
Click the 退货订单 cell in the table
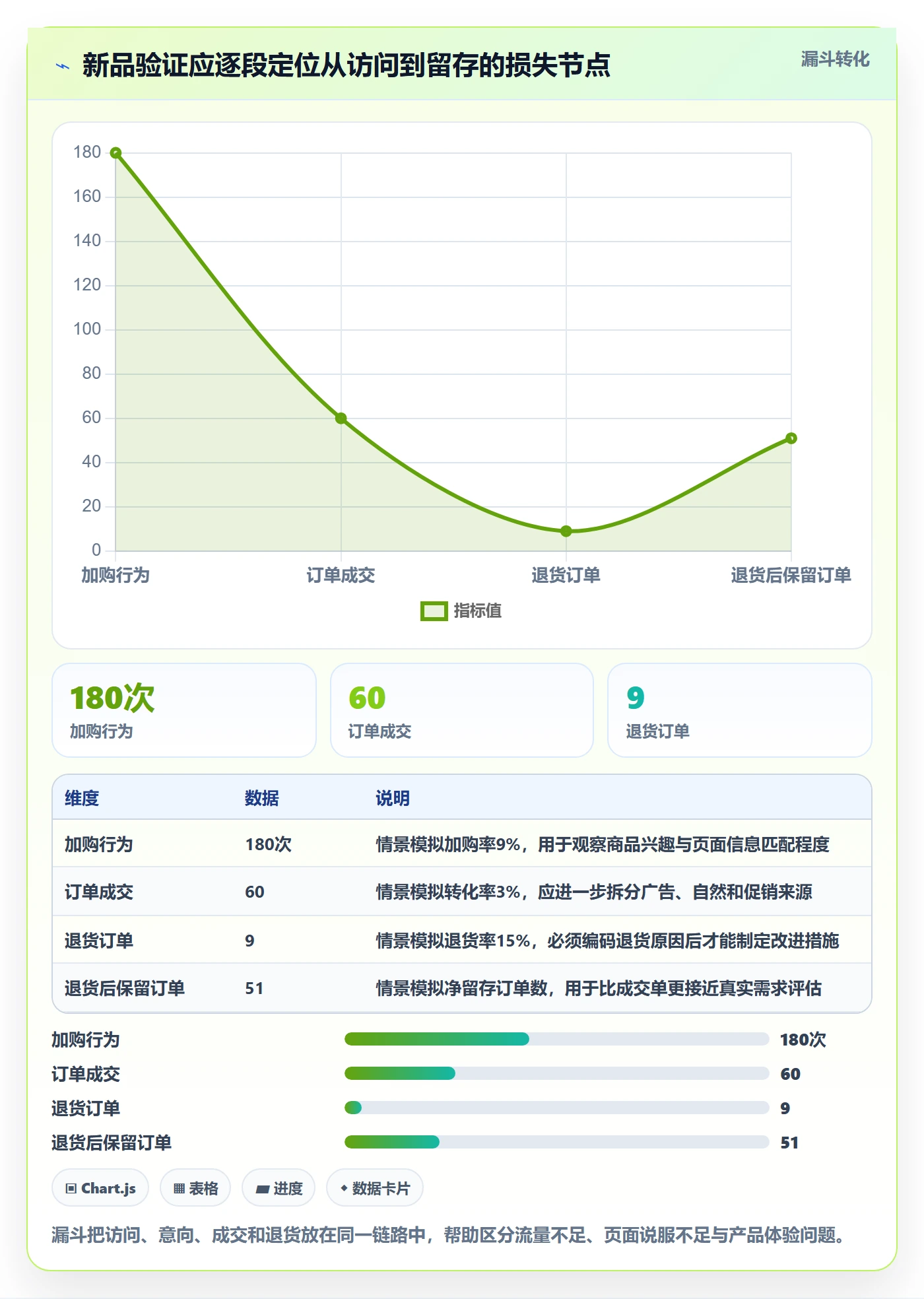[x=99, y=941]
